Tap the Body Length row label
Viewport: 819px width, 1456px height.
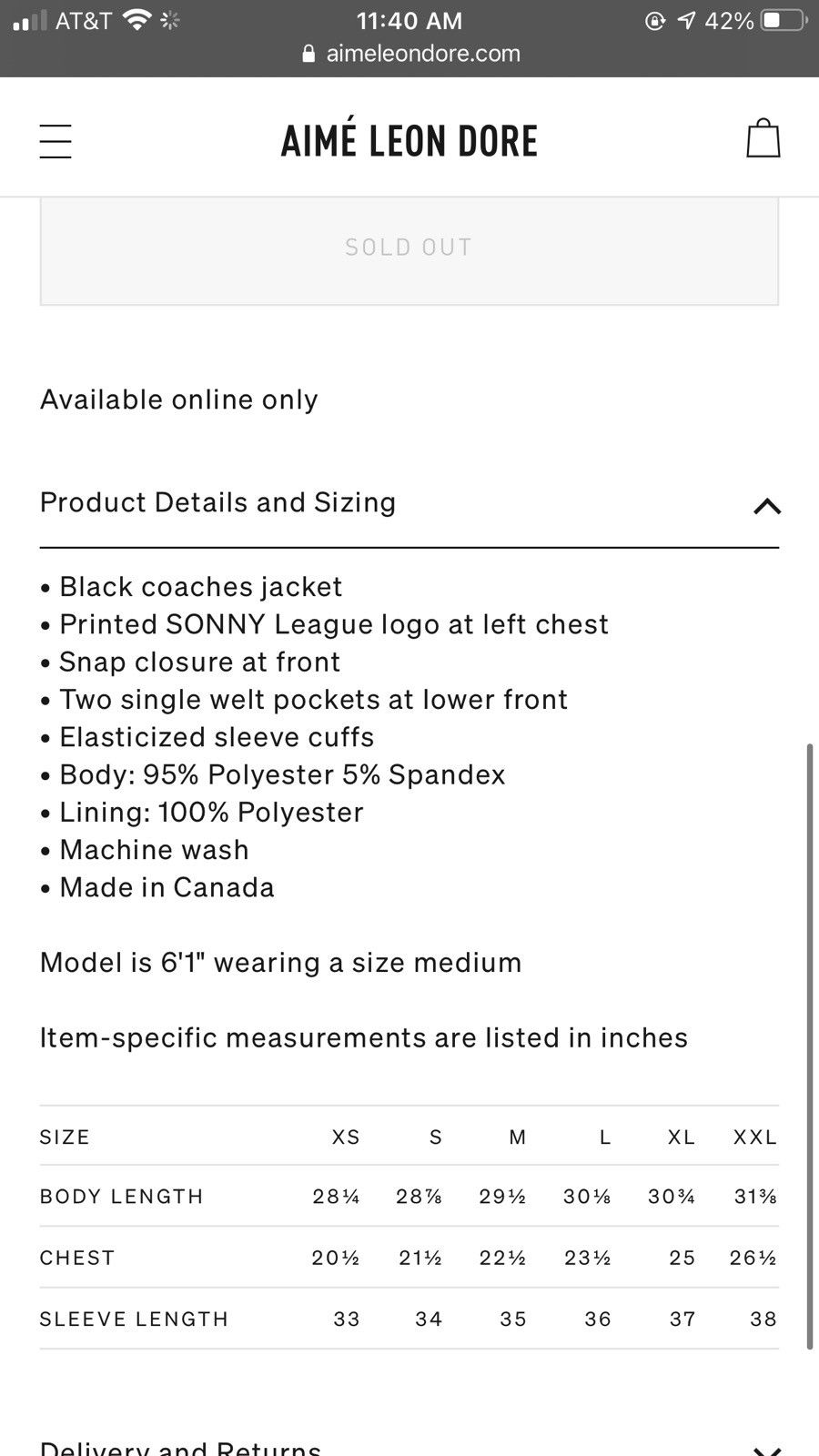point(121,1197)
